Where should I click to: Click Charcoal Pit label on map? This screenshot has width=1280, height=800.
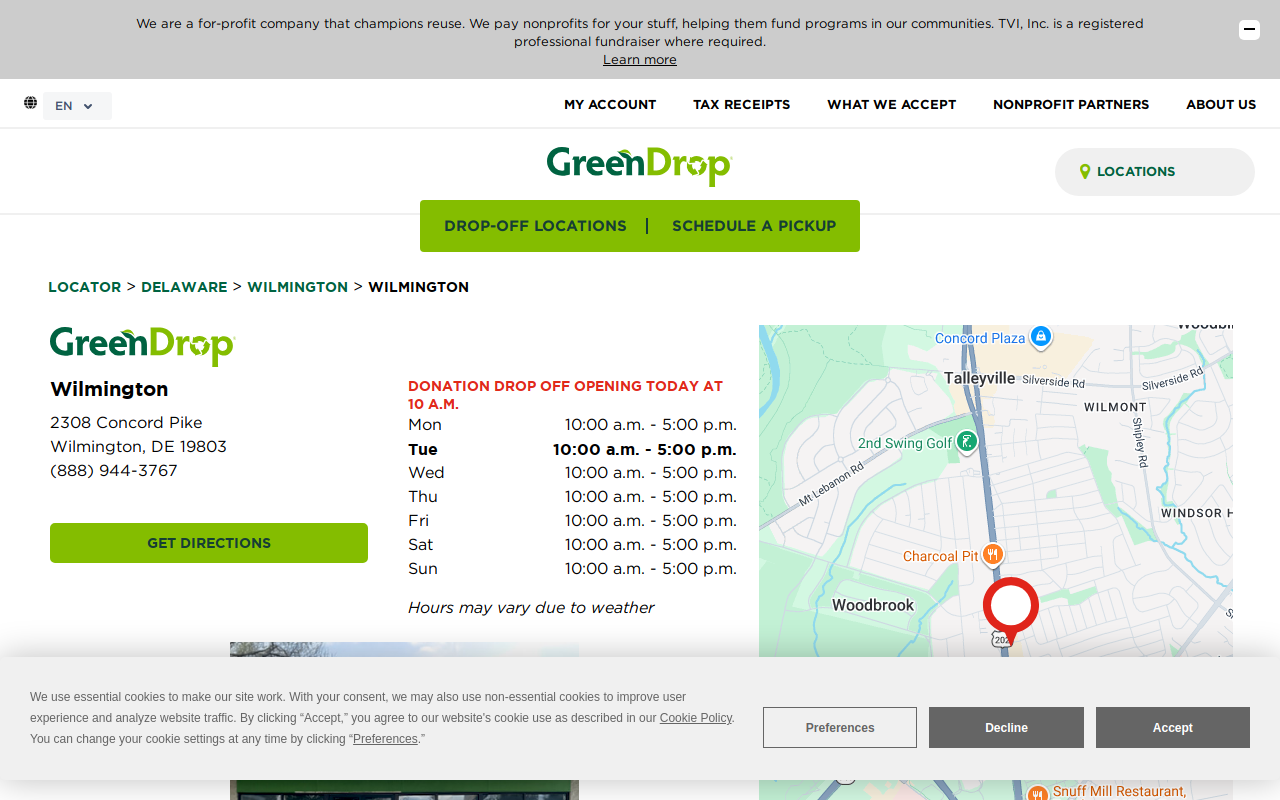point(941,556)
